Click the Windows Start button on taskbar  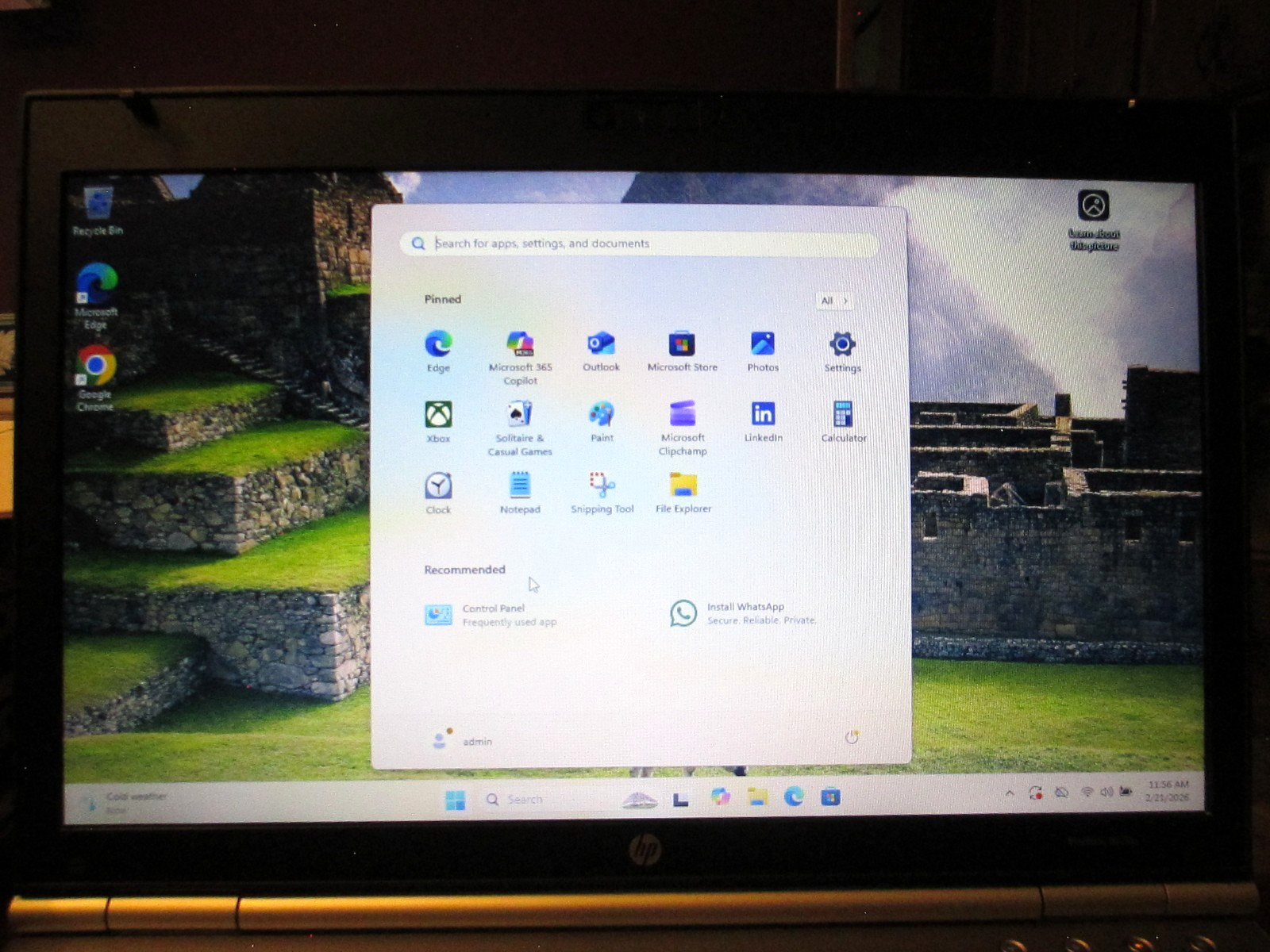point(456,800)
